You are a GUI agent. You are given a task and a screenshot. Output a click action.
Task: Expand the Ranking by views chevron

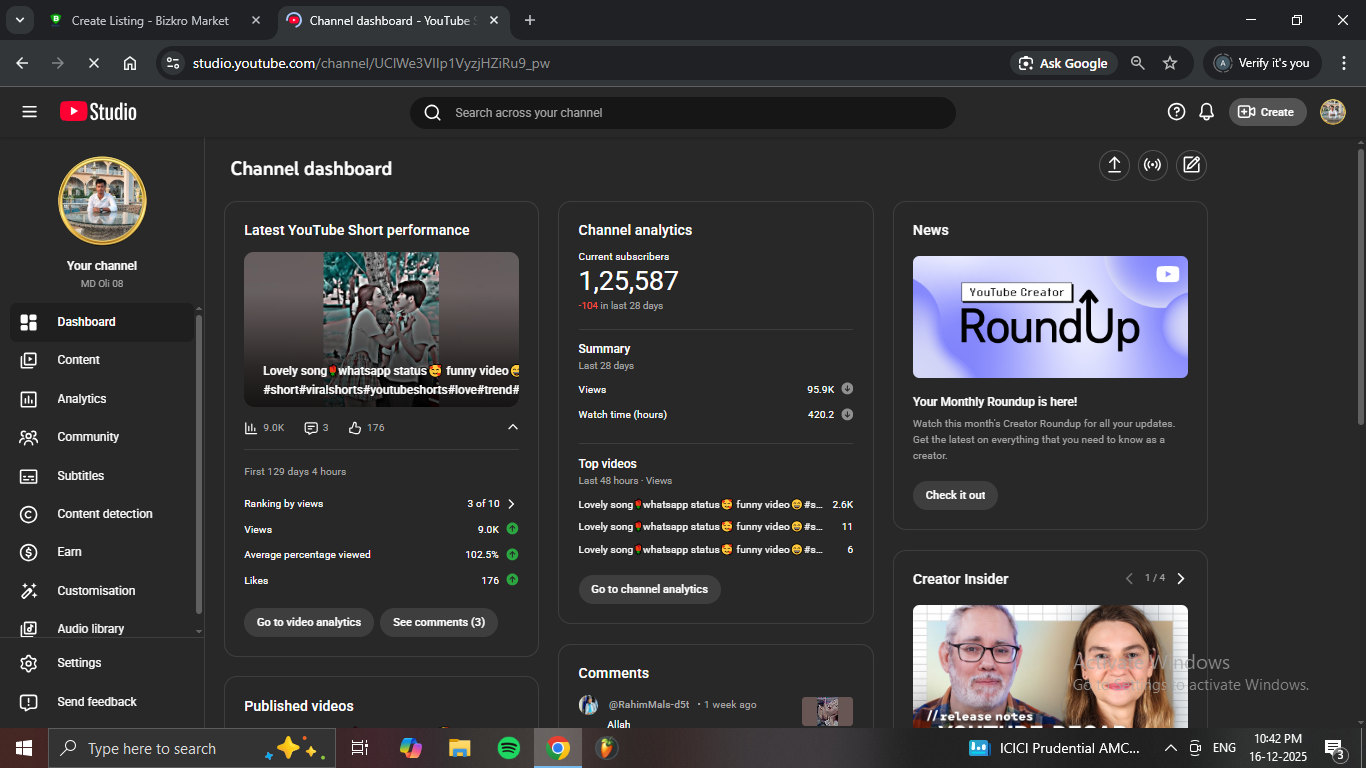click(511, 504)
